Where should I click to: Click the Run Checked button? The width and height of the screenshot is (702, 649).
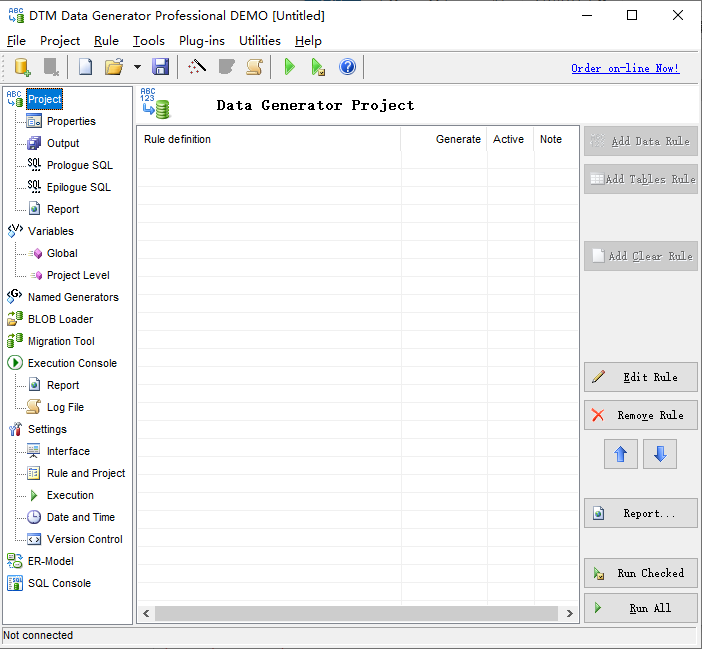pos(641,573)
